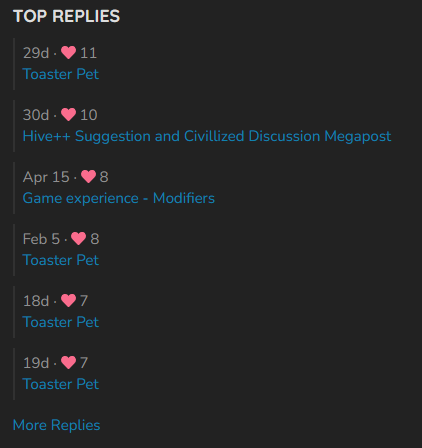Open the Game experience - Modifiers topic
422x448 pixels.
tap(119, 198)
